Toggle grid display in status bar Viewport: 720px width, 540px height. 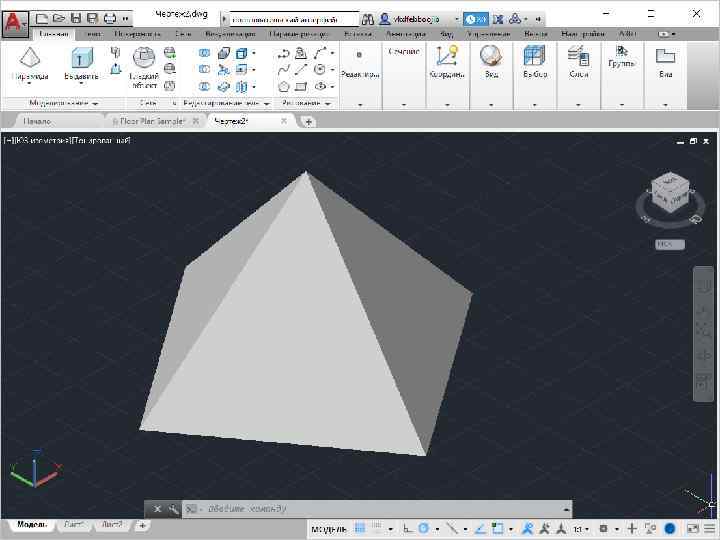(x=360, y=529)
